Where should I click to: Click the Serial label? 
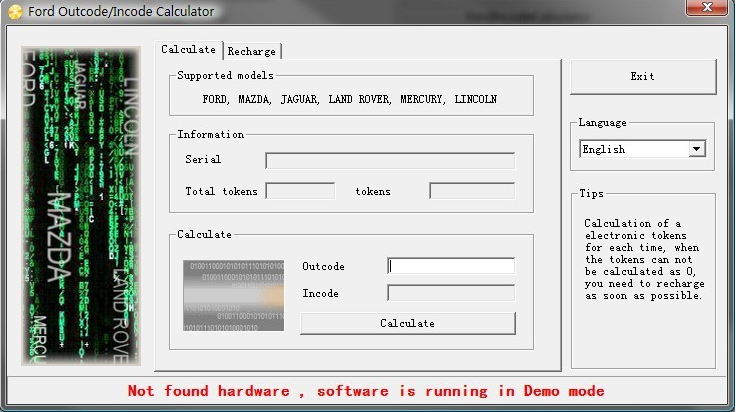point(203,160)
